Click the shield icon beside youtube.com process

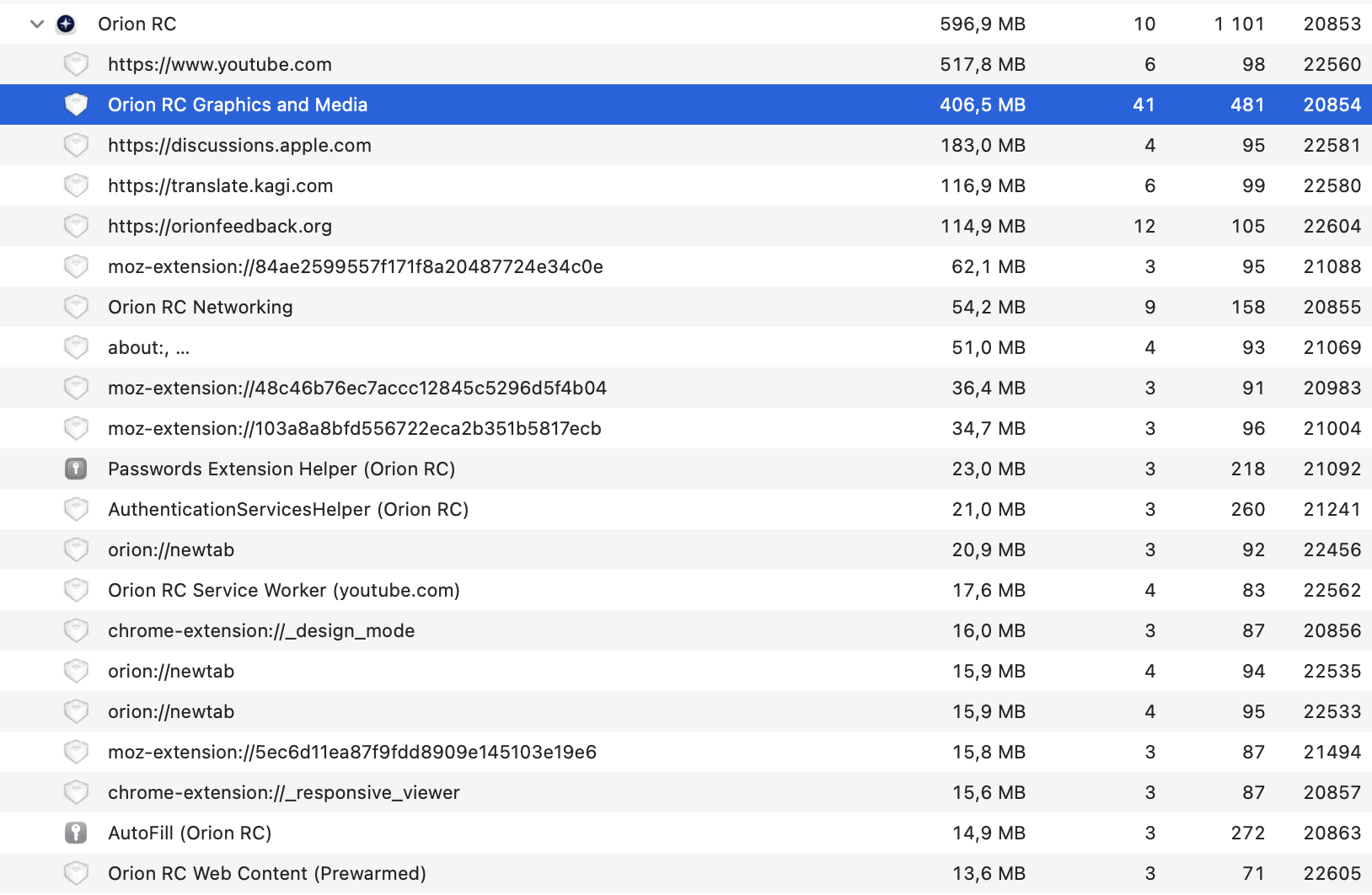coord(76,64)
